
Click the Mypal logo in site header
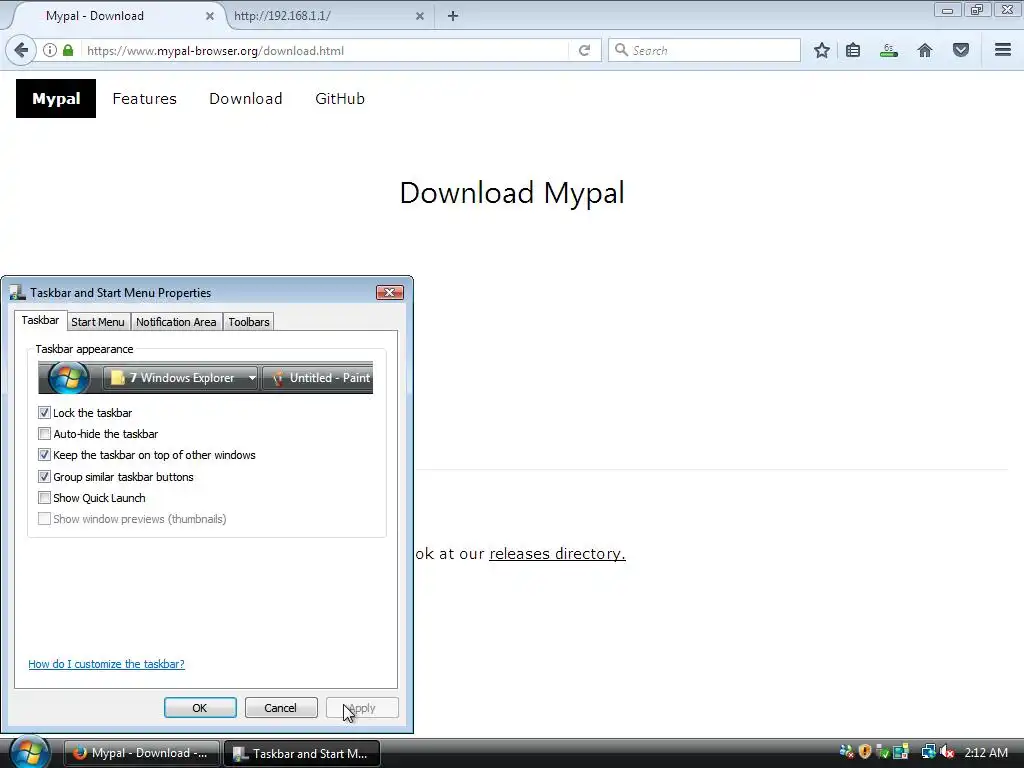click(56, 99)
